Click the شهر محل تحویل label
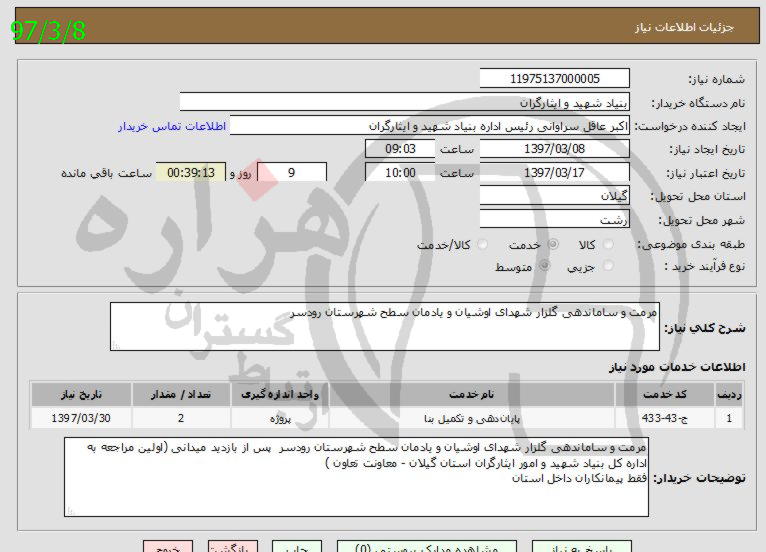Image resolution: width=766 pixels, height=552 pixels. click(x=702, y=220)
